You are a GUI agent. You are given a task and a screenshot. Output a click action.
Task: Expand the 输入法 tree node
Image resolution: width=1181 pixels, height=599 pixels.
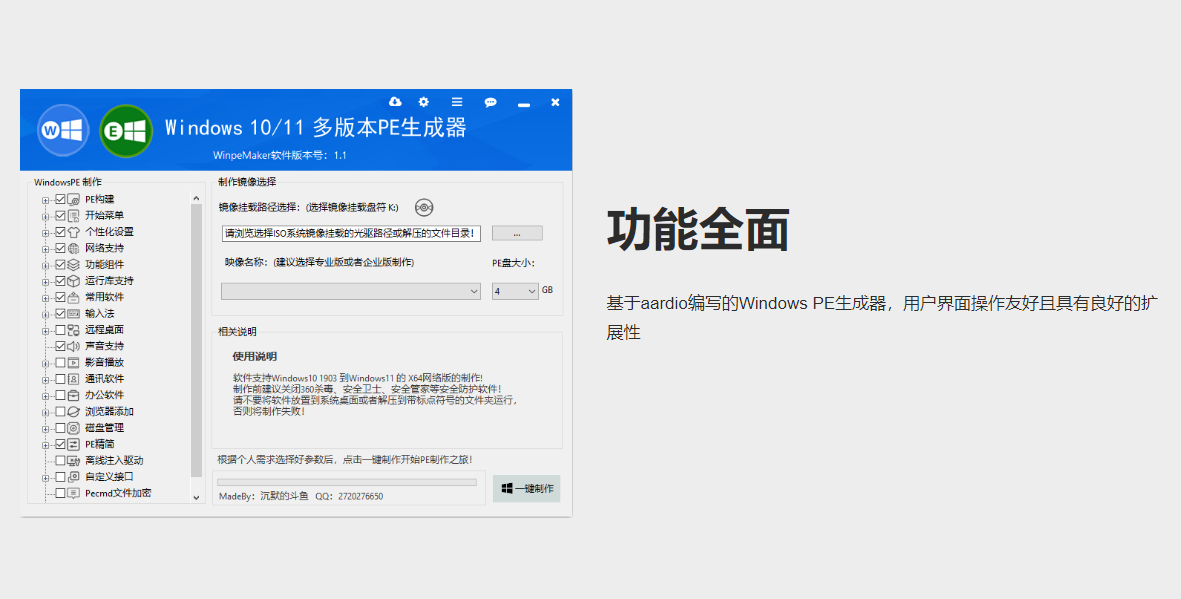pyautogui.click(x=45, y=314)
